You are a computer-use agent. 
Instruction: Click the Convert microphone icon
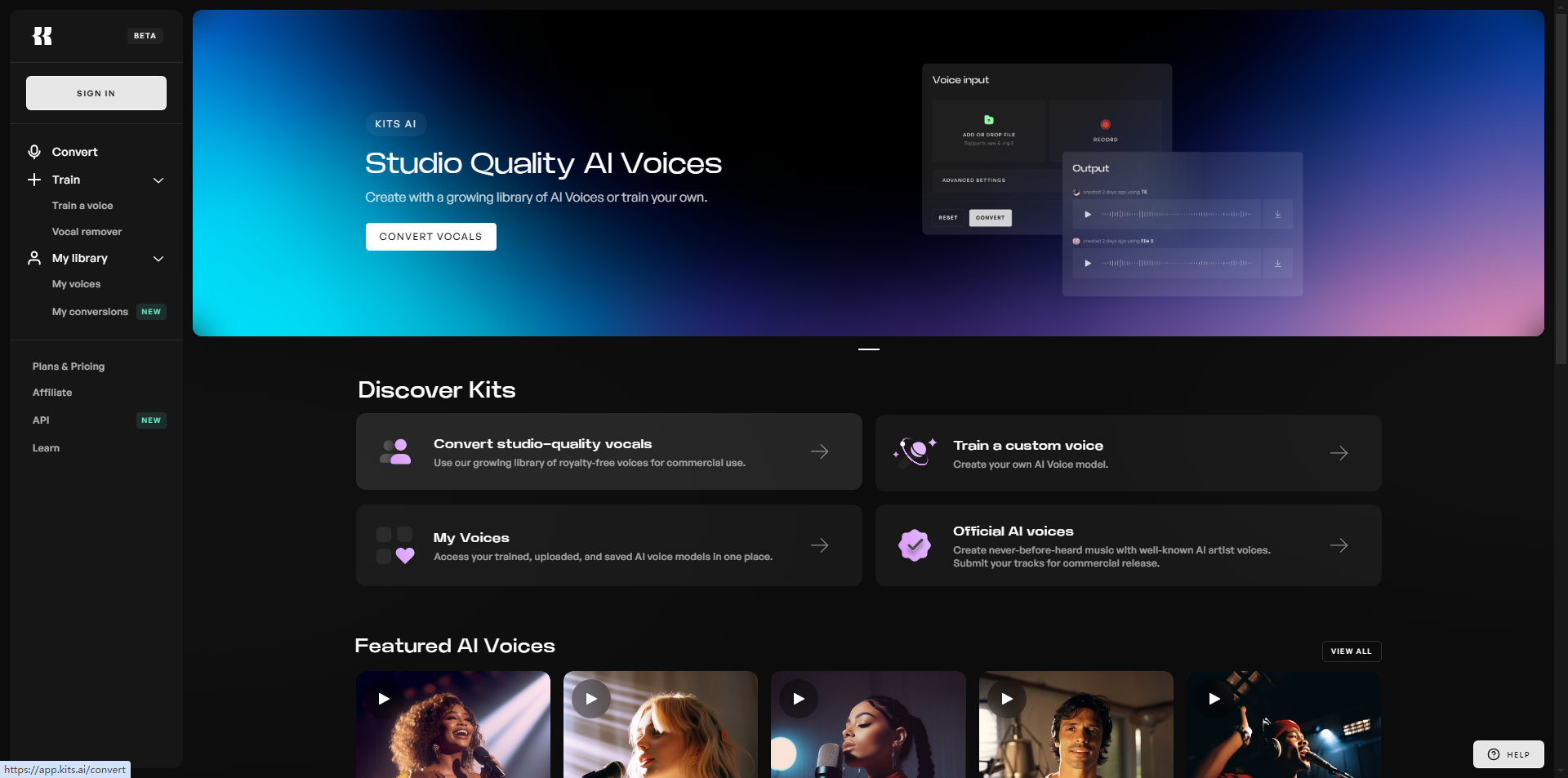click(34, 152)
